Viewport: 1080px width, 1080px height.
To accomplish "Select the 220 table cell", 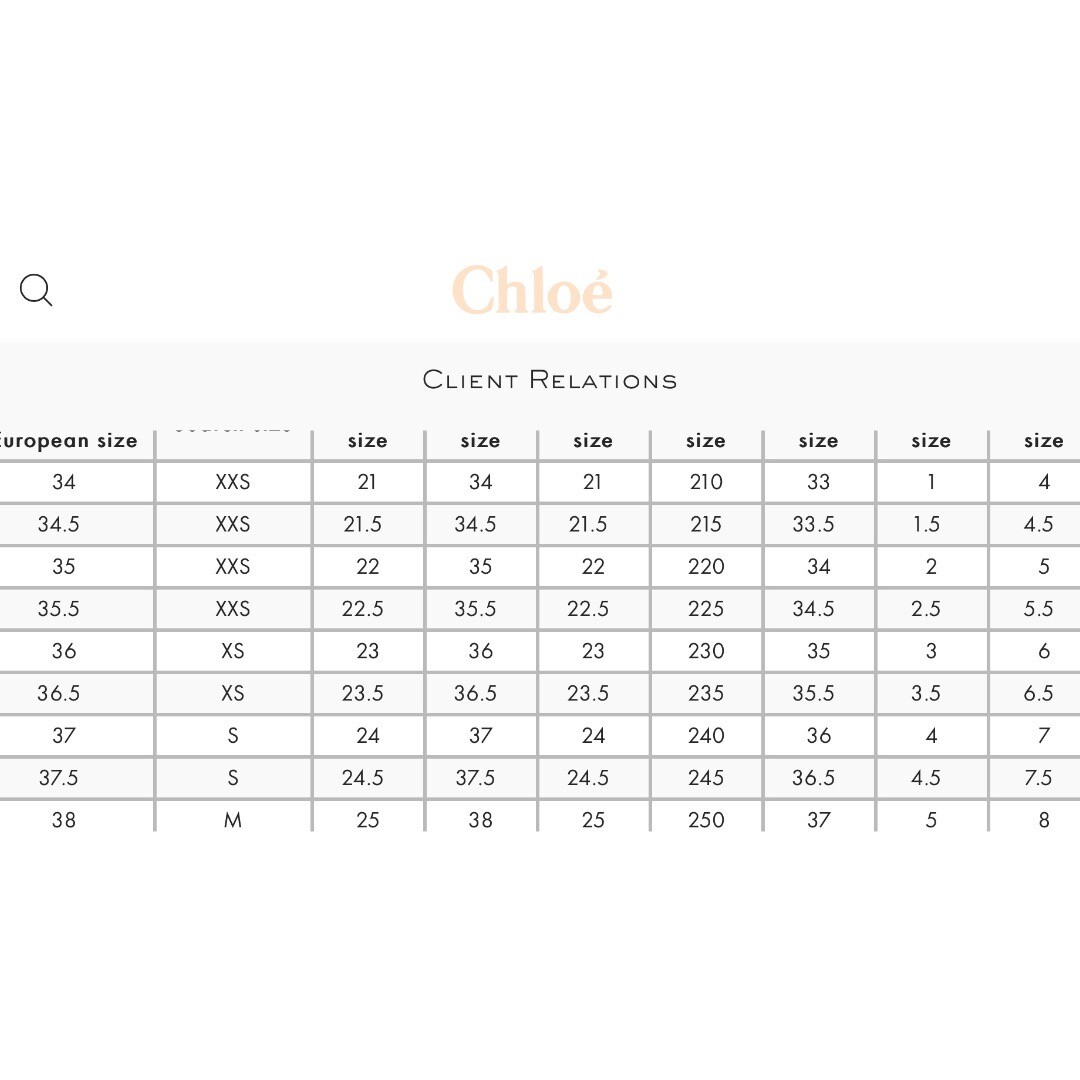I will (x=706, y=567).
